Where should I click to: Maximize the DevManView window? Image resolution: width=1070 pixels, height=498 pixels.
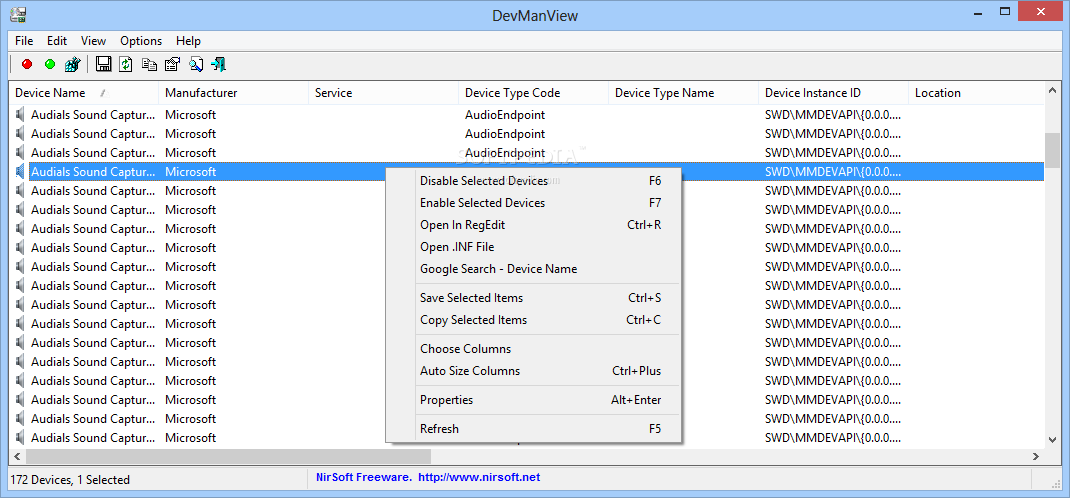[1004, 12]
